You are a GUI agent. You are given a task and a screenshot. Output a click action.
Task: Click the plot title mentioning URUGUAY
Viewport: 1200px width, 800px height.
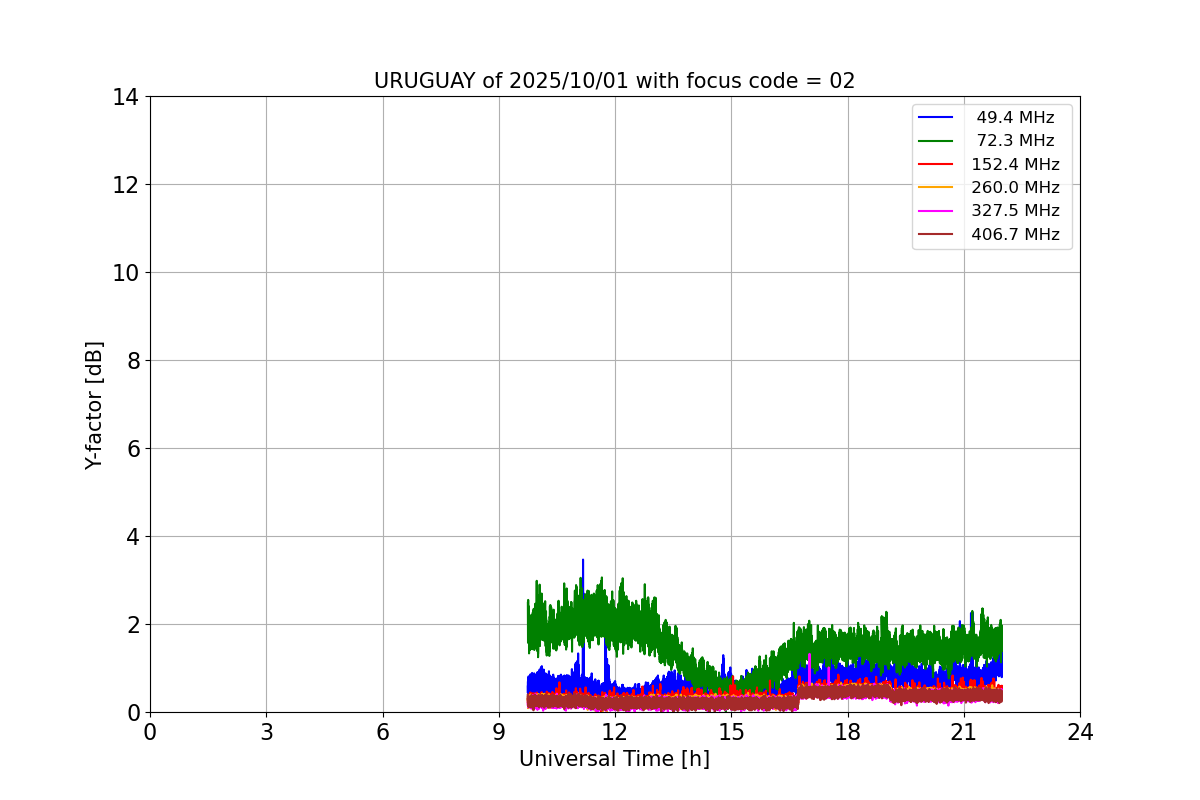pyautogui.click(x=614, y=81)
